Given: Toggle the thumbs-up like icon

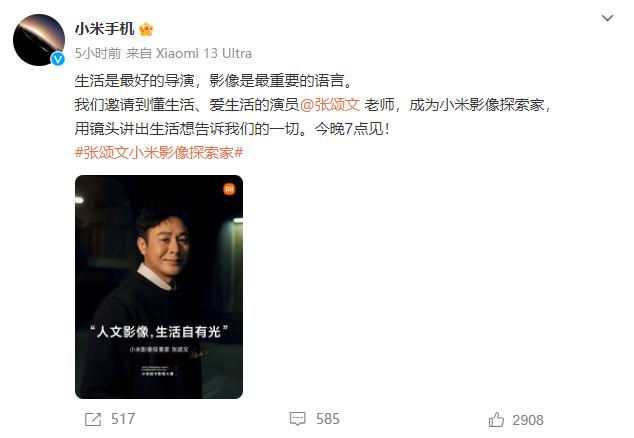Looking at the screenshot, I should (496, 420).
